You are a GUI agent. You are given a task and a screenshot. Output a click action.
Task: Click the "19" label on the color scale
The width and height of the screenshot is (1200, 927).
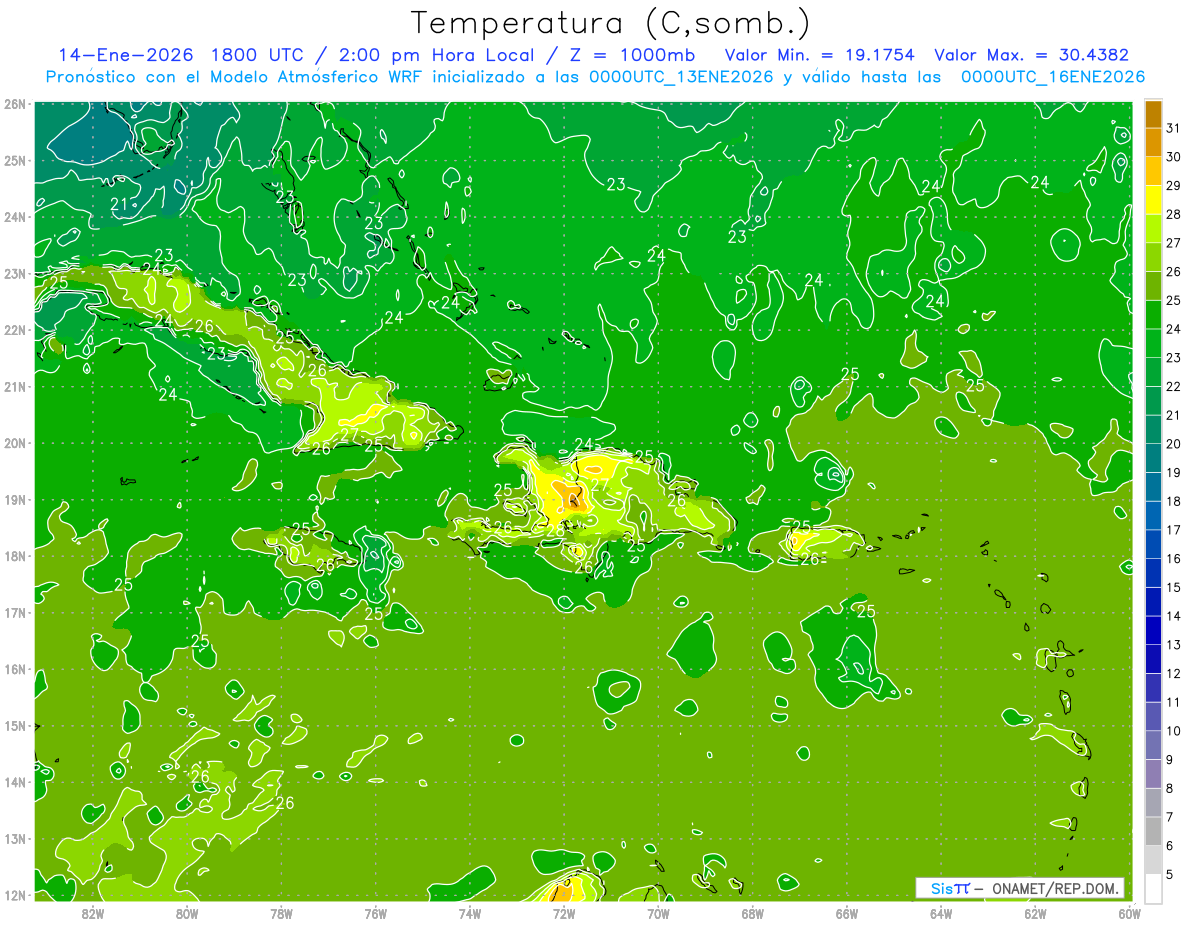(x=1173, y=472)
